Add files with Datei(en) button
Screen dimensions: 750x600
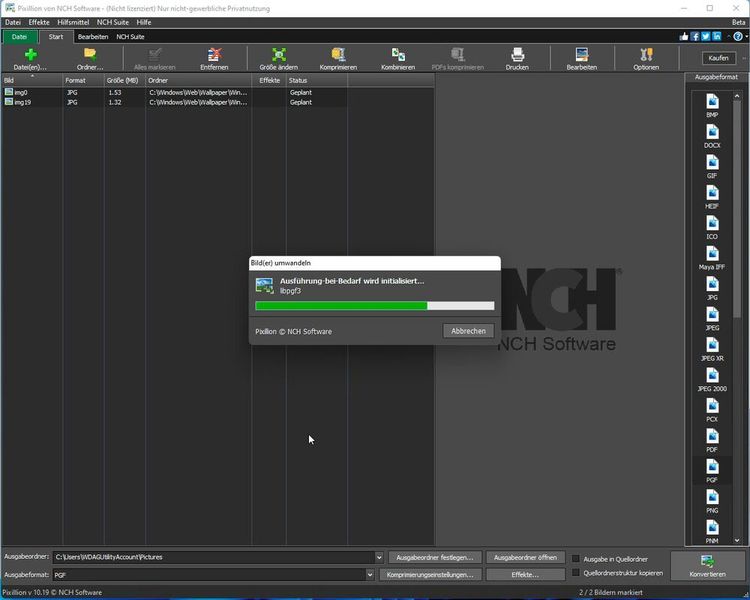[x=30, y=59]
